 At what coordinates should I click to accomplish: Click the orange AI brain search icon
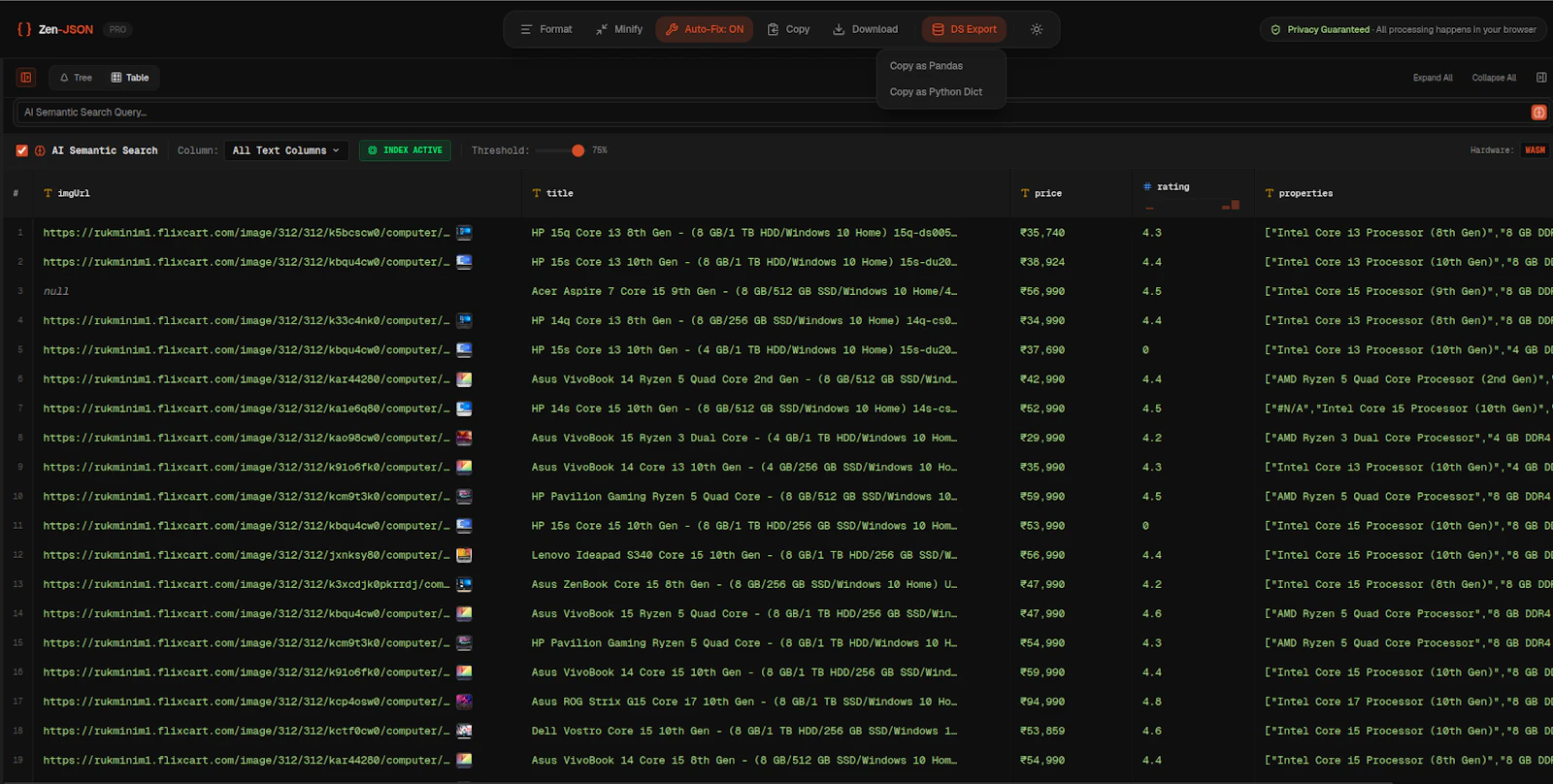click(1538, 113)
